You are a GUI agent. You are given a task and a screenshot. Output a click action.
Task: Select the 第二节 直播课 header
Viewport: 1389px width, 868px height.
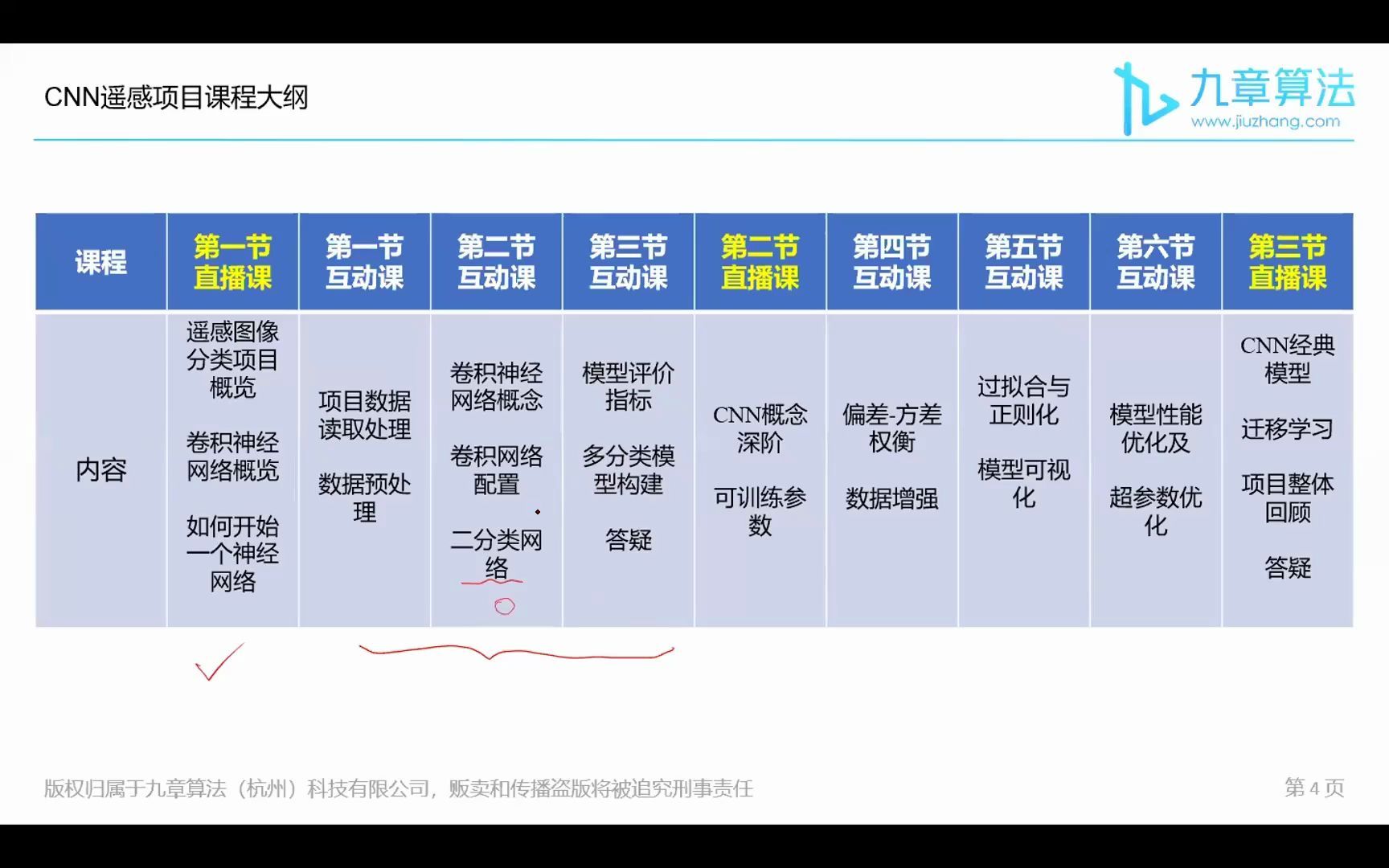pos(760,262)
